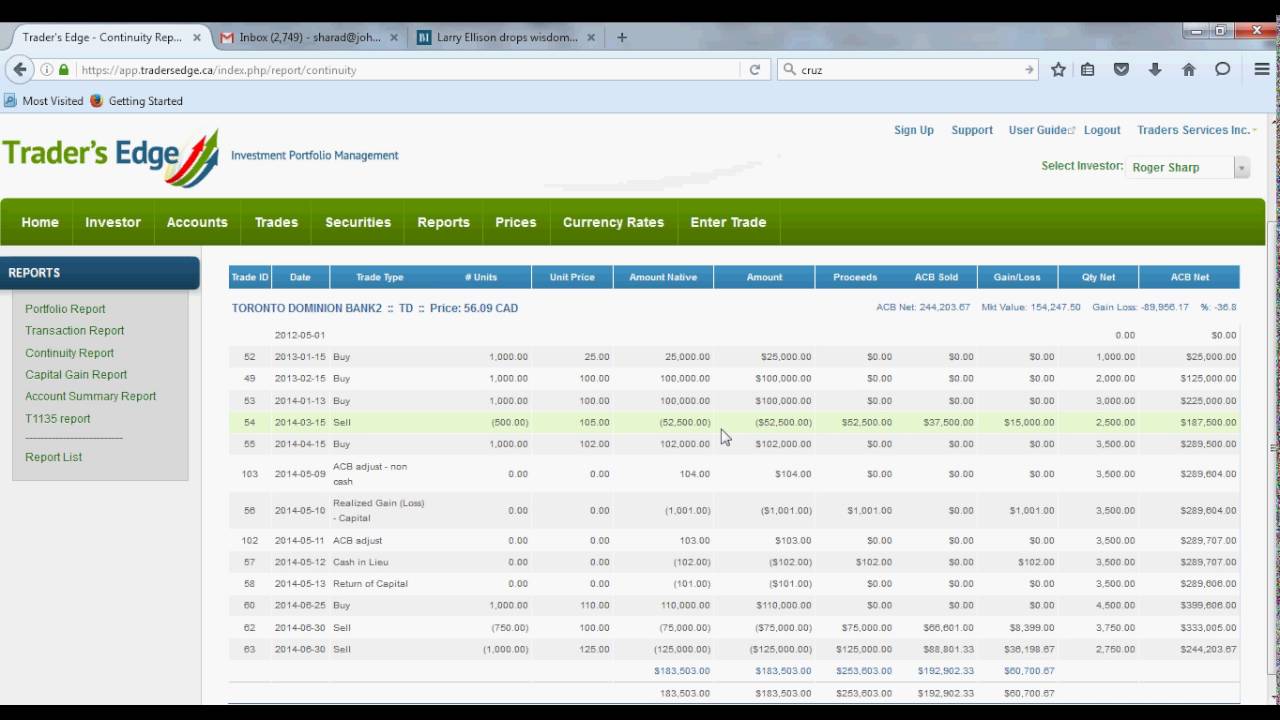This screenshot has width=1280, height=720.
Task: Close the Gmail Inbox tab
Action: (394, 37)
